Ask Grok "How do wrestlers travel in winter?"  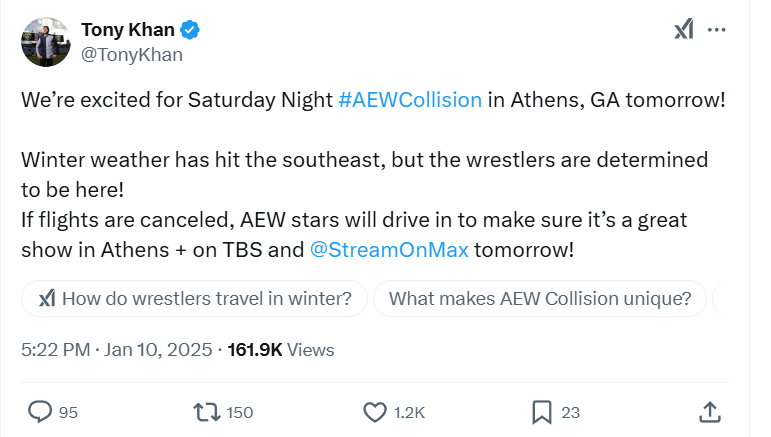195,298
